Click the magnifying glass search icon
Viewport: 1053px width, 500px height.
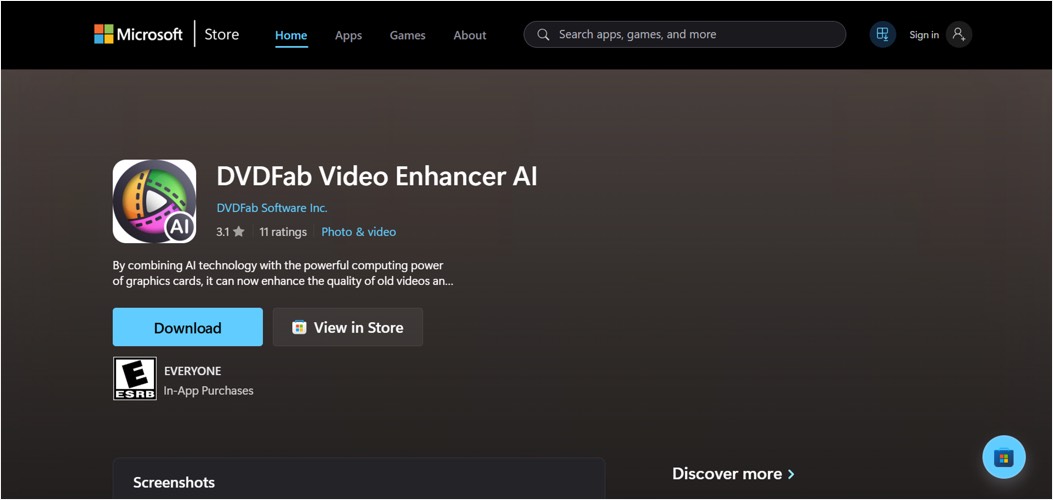(543, 34)
